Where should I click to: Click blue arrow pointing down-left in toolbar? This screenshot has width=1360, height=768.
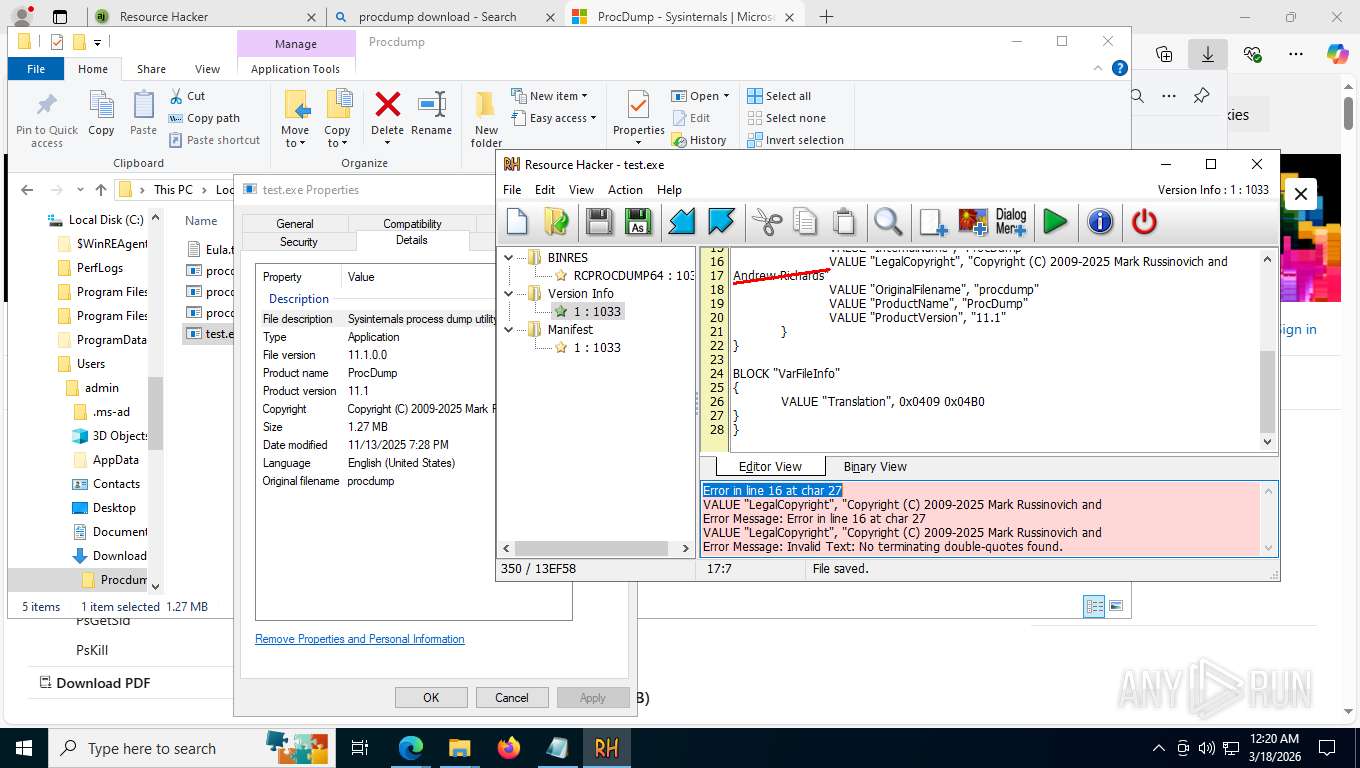click(x=681, y=221)
